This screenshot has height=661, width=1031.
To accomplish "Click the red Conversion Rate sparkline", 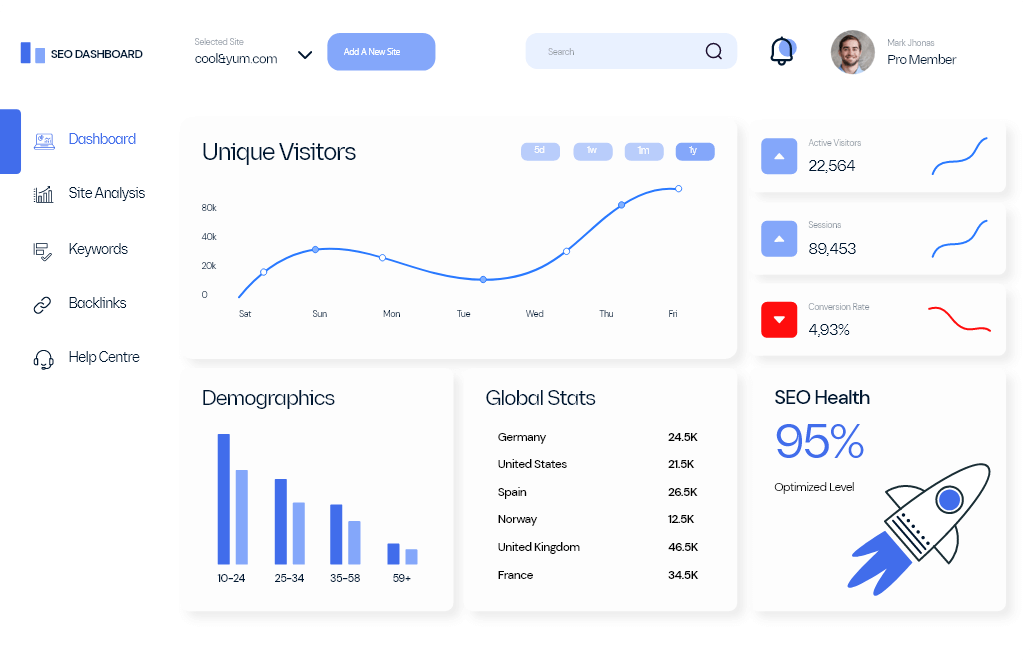I will pos(959,318).
